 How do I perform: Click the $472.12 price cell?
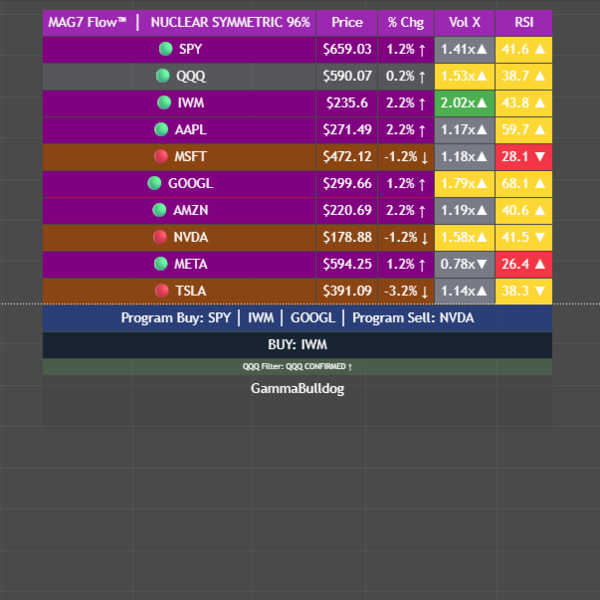click(347, 157)
